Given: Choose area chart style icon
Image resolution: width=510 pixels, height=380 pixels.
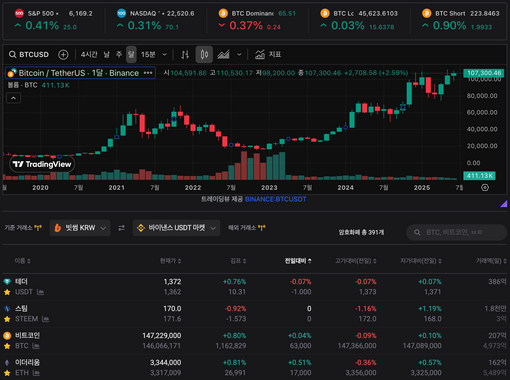Looking at the screenshot, I should tap(223, 54).
